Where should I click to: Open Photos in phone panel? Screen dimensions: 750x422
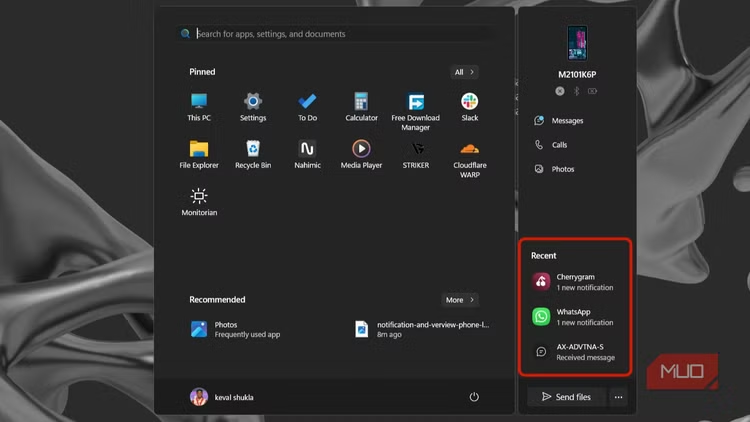pyautogui.click(x=562, y=169)
